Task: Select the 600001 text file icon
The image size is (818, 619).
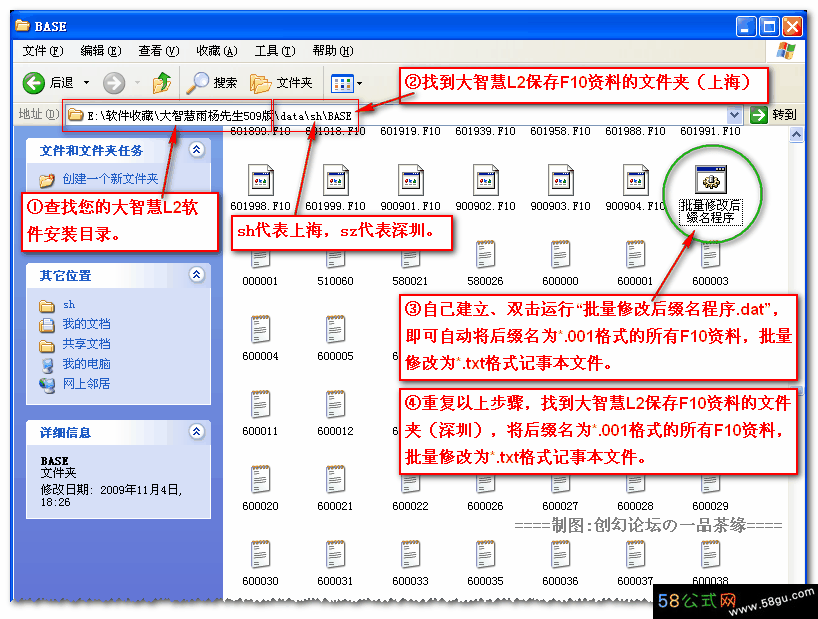Action: coord(635,255)
